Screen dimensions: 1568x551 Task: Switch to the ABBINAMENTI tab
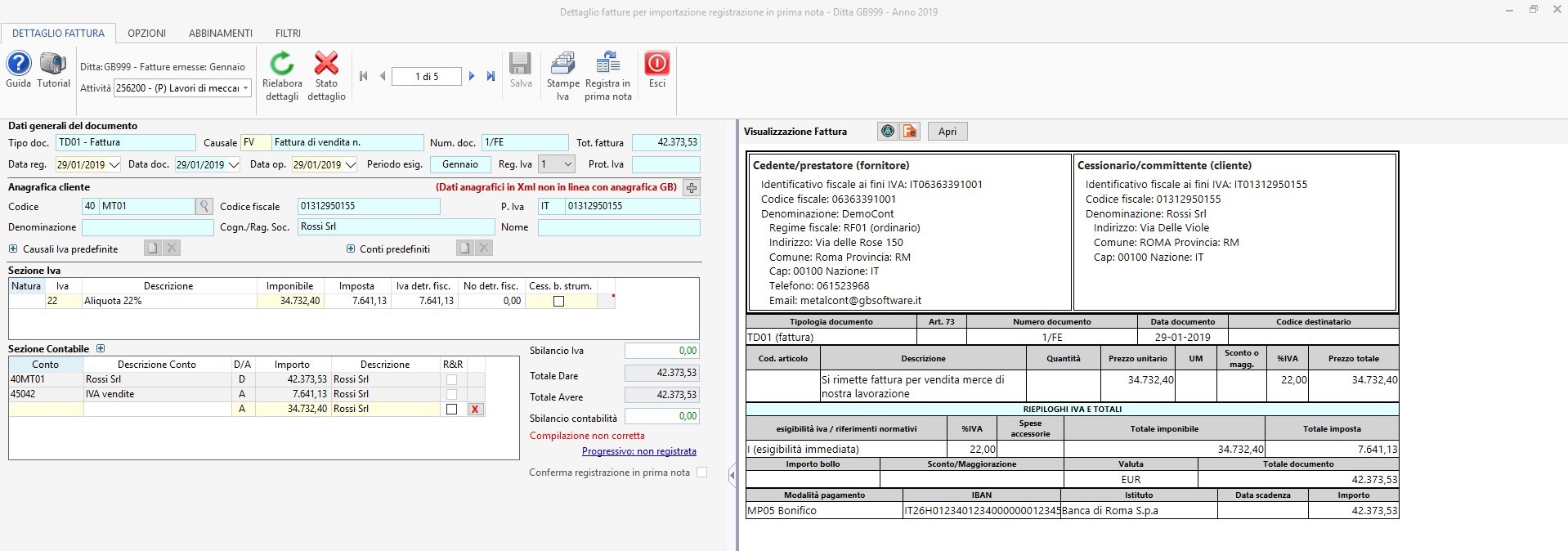pos(220,34)
